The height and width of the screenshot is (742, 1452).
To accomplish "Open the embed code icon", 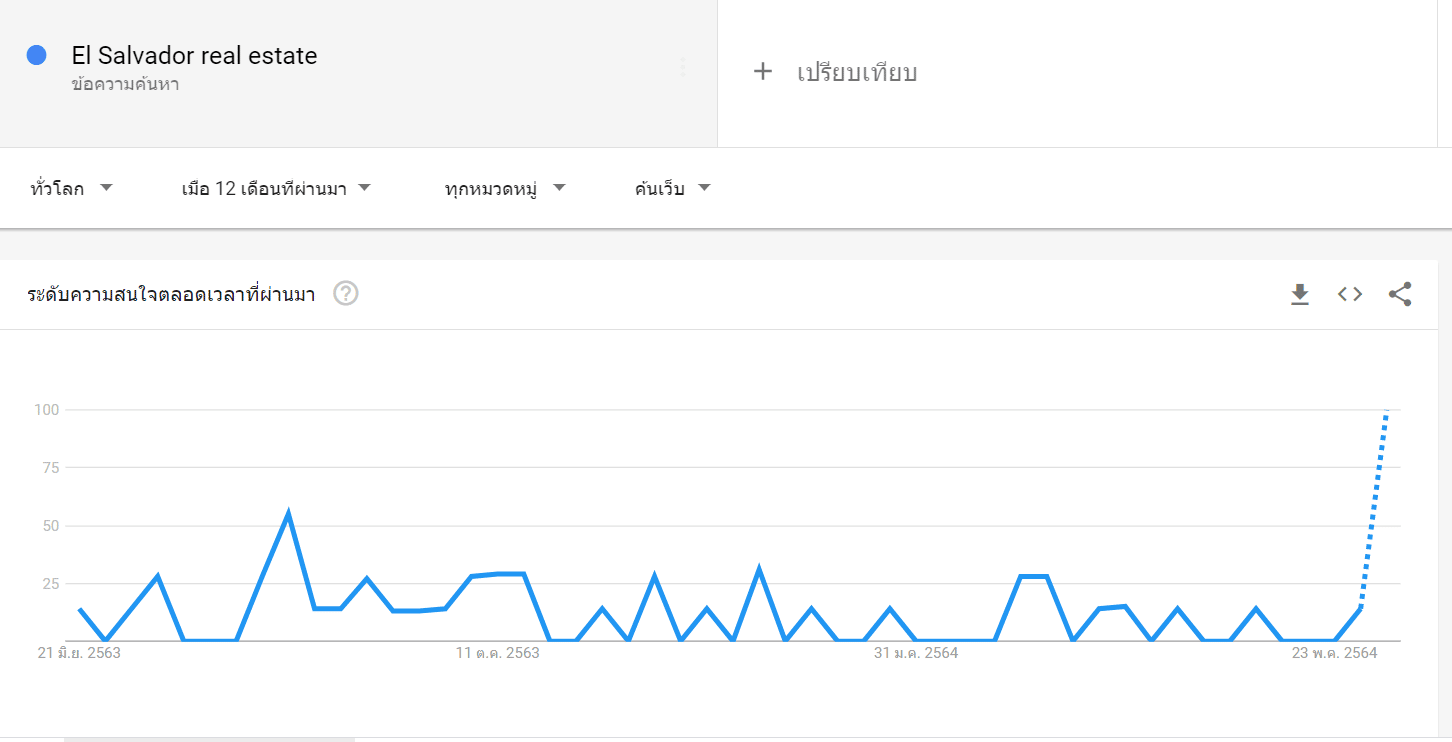I will [1350, 294].
